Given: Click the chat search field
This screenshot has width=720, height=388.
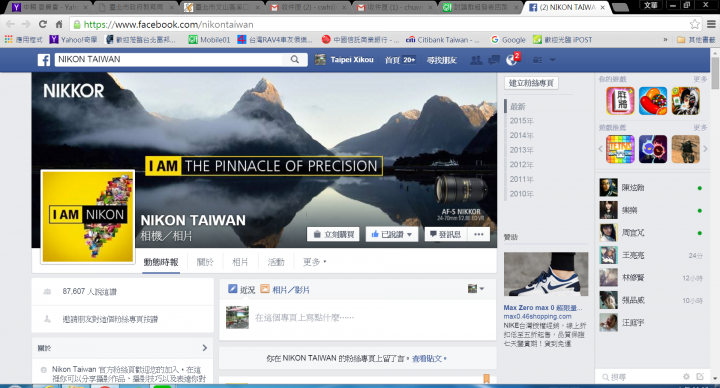Looking at the screenshot, I should (x=641, y=377).
